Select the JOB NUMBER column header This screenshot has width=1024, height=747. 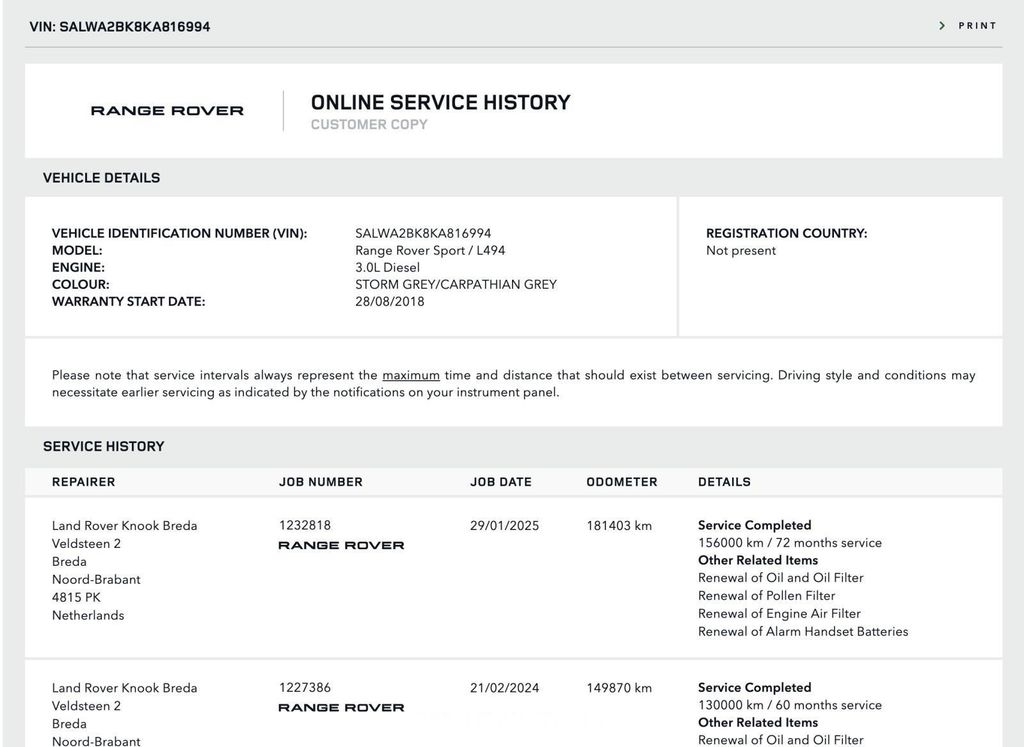(320, 482)
